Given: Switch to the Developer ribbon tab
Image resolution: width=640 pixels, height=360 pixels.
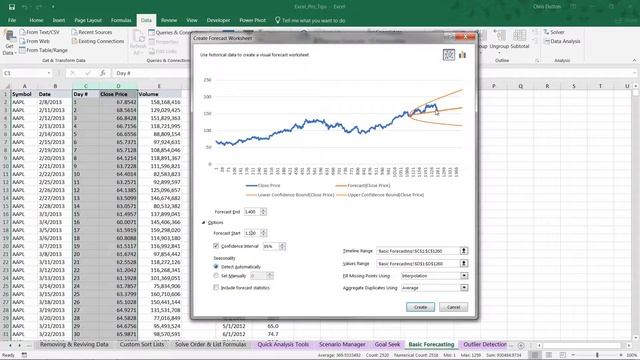Looking at the screenshot, I should pos(218,20).
